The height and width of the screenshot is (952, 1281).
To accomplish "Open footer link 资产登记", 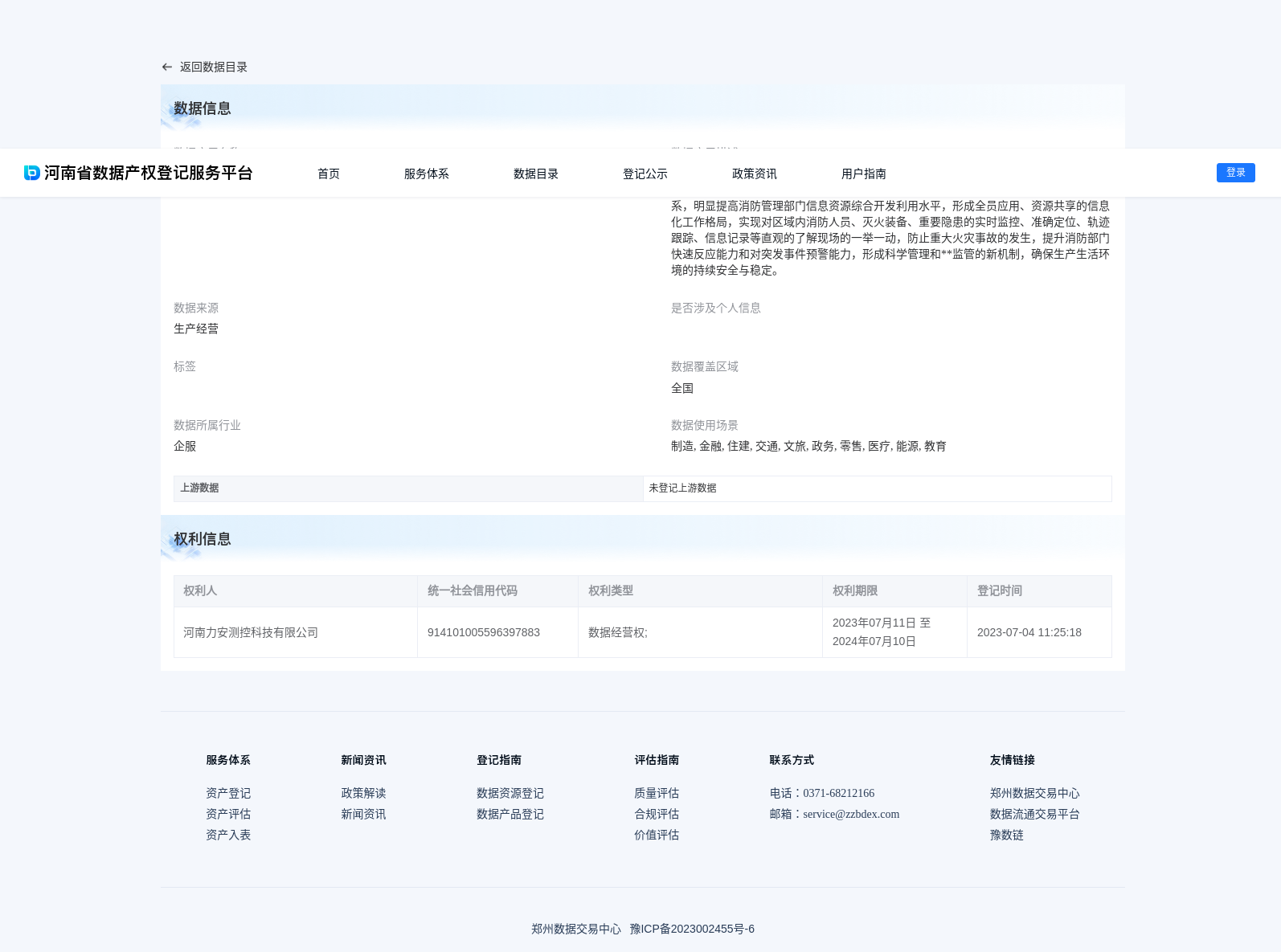I will point(228,793).
